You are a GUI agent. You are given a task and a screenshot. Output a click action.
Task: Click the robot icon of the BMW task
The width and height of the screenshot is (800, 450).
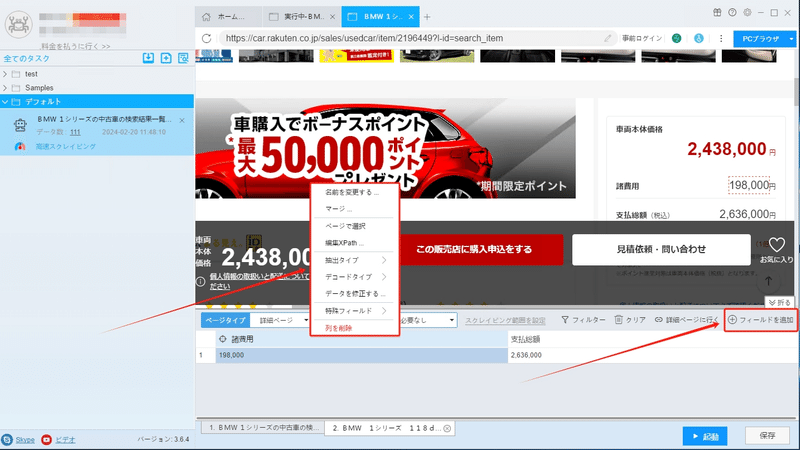click(x=20, y=125)
